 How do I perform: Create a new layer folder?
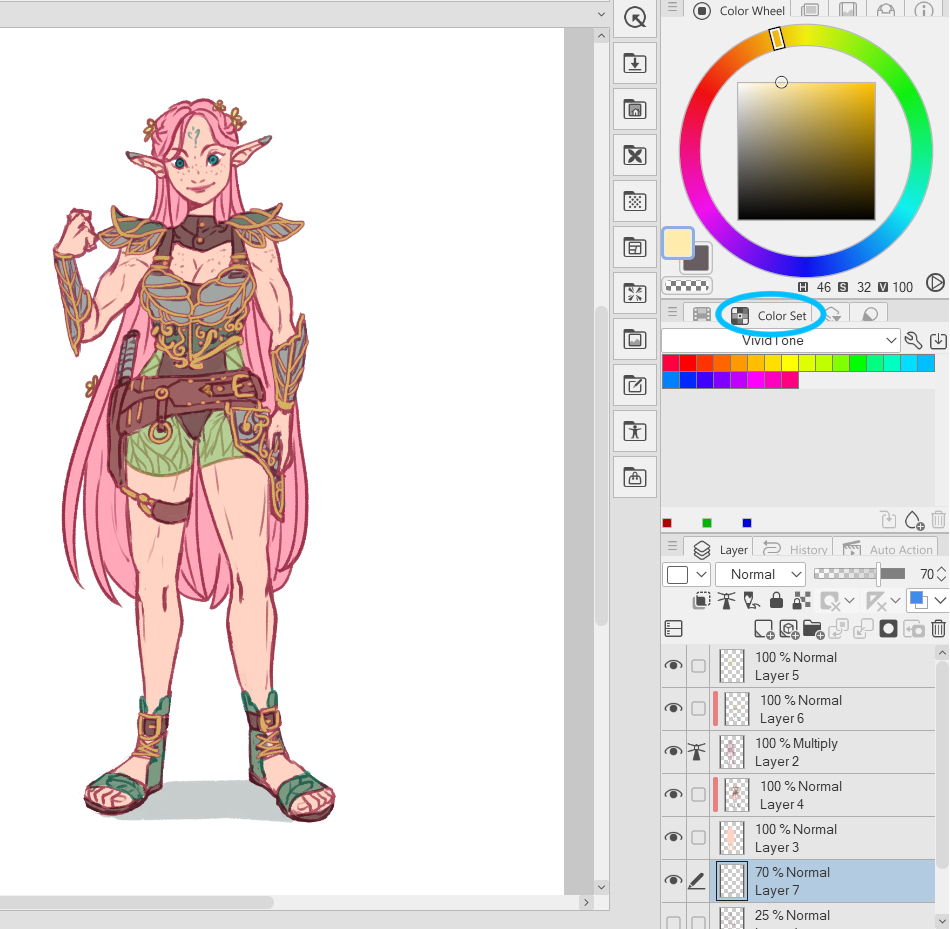pyautogui.click(x=812, y=629)
